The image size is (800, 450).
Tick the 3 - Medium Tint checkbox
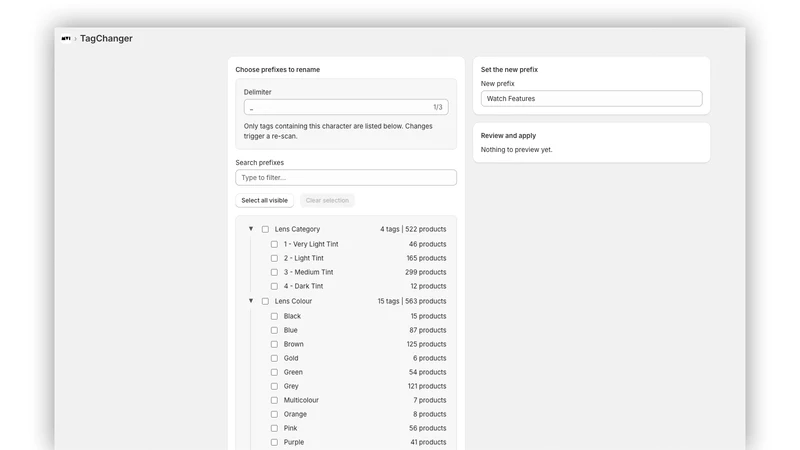274,272
